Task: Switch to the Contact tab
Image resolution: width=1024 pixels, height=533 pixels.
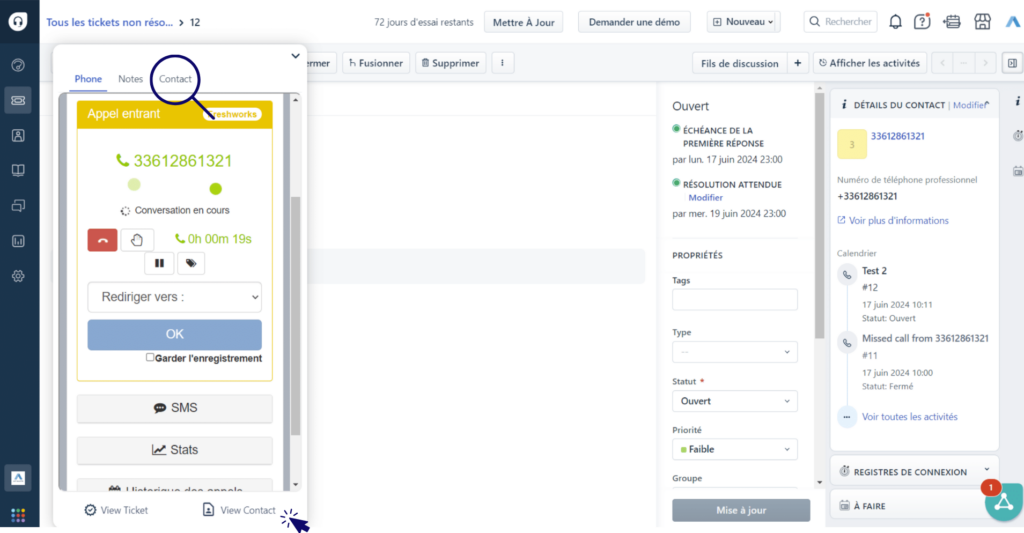Action: point(175,78)
